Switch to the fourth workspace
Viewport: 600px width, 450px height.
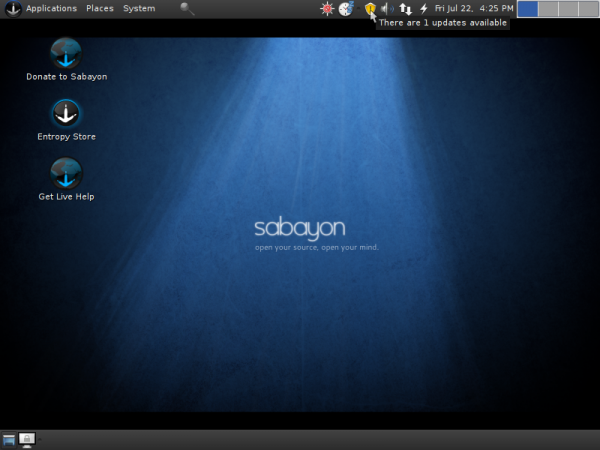tap(589, 9)
